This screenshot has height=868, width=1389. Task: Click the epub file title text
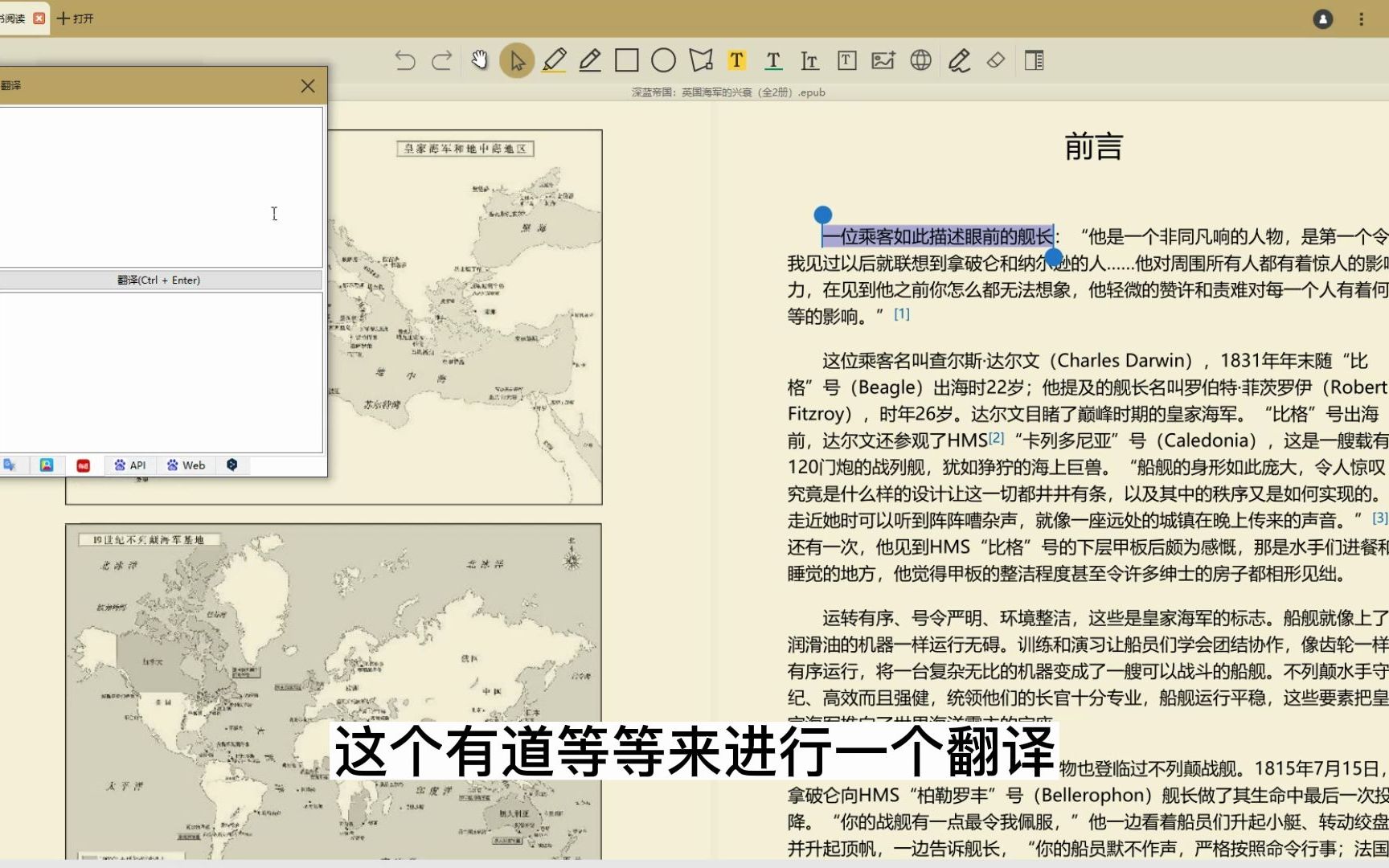point(728,92)
